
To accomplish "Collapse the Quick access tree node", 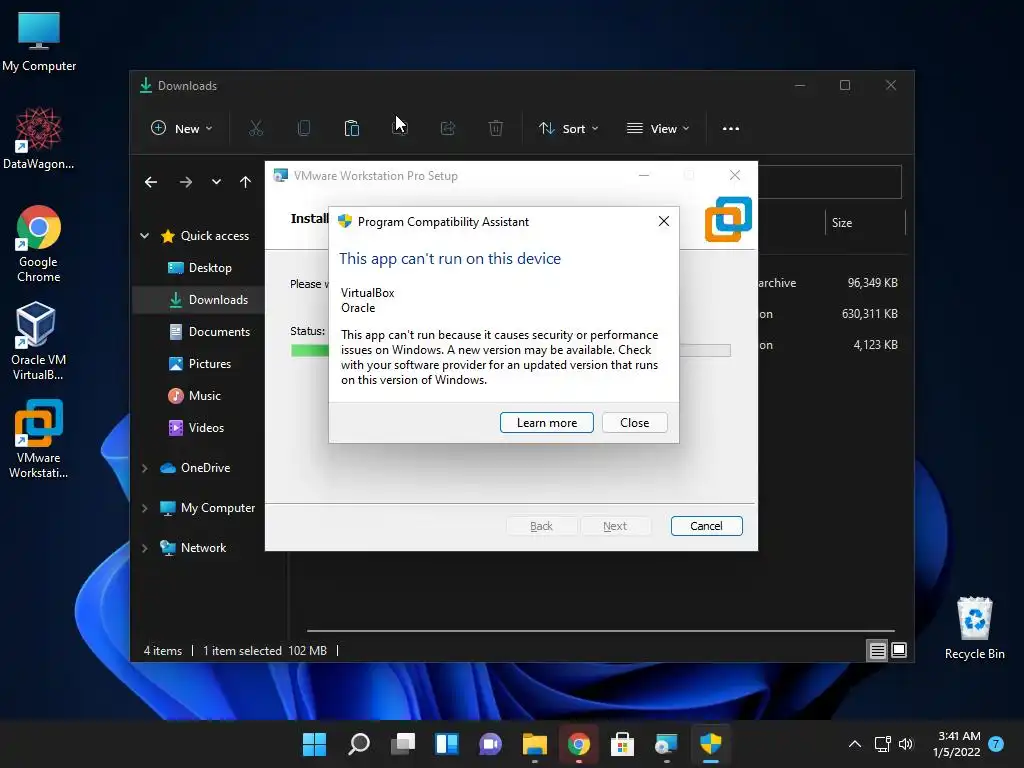I will pyautogui.click(x=144, y=236).
